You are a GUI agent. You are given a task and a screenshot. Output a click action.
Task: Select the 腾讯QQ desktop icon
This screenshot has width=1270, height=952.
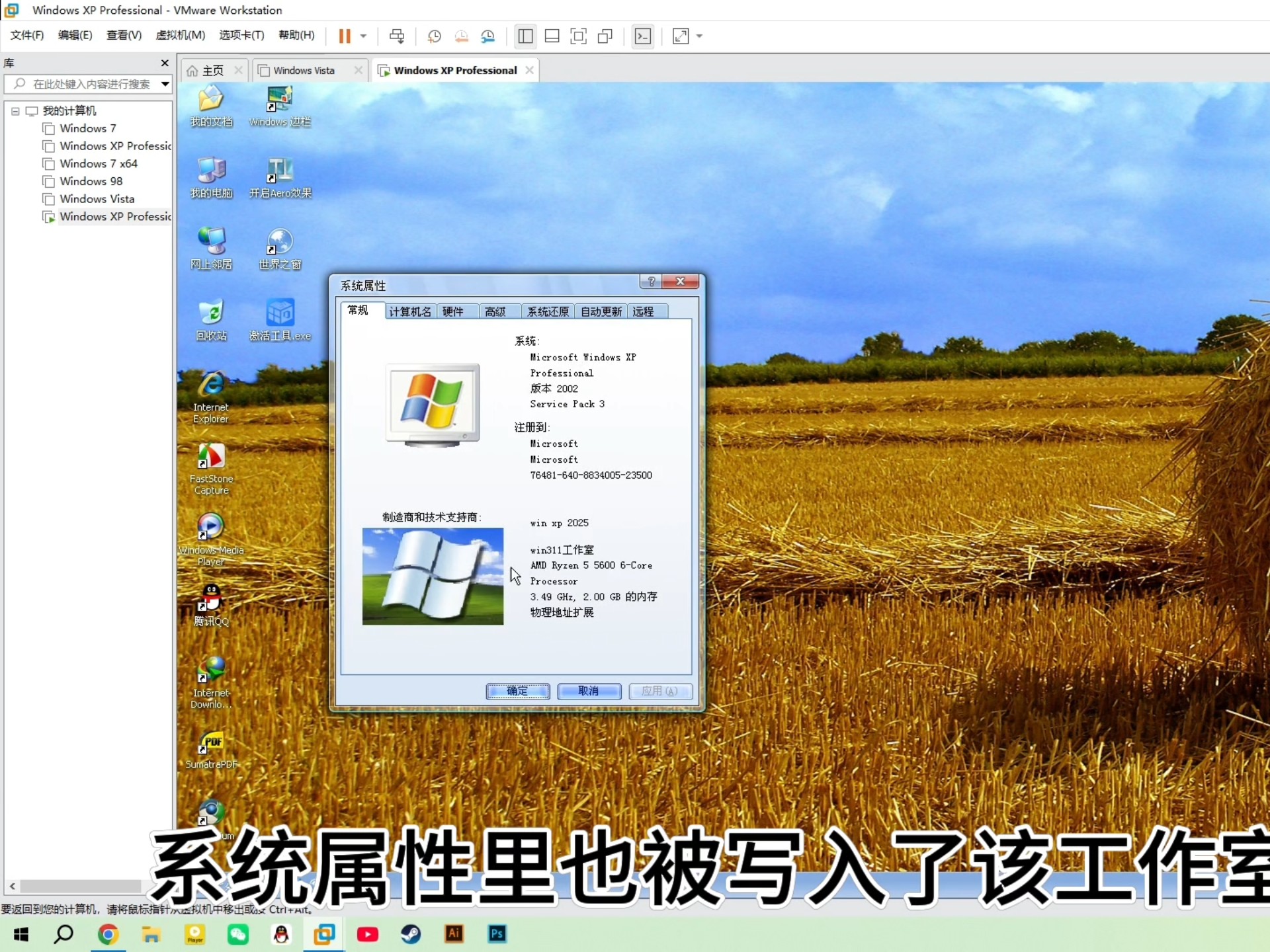[211, 604]
